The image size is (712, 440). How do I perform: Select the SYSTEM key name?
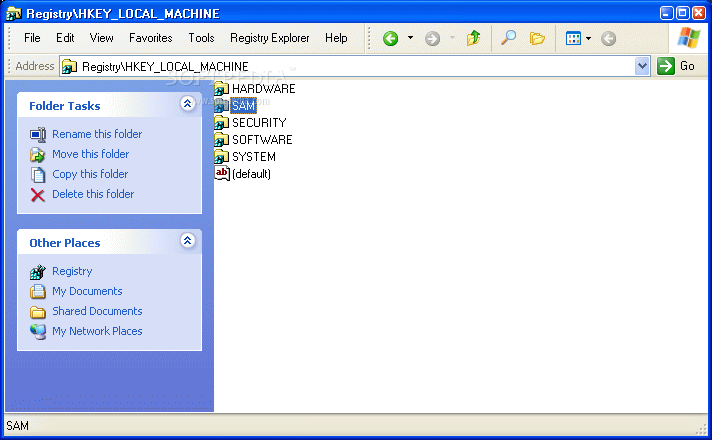point(253,157)
